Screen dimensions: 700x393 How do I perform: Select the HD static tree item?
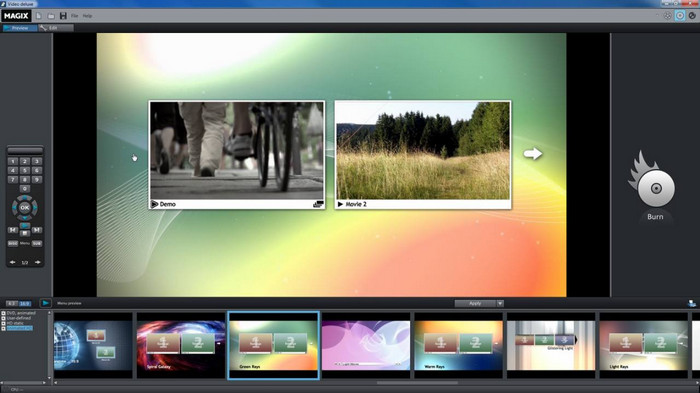tap(15, 323)
